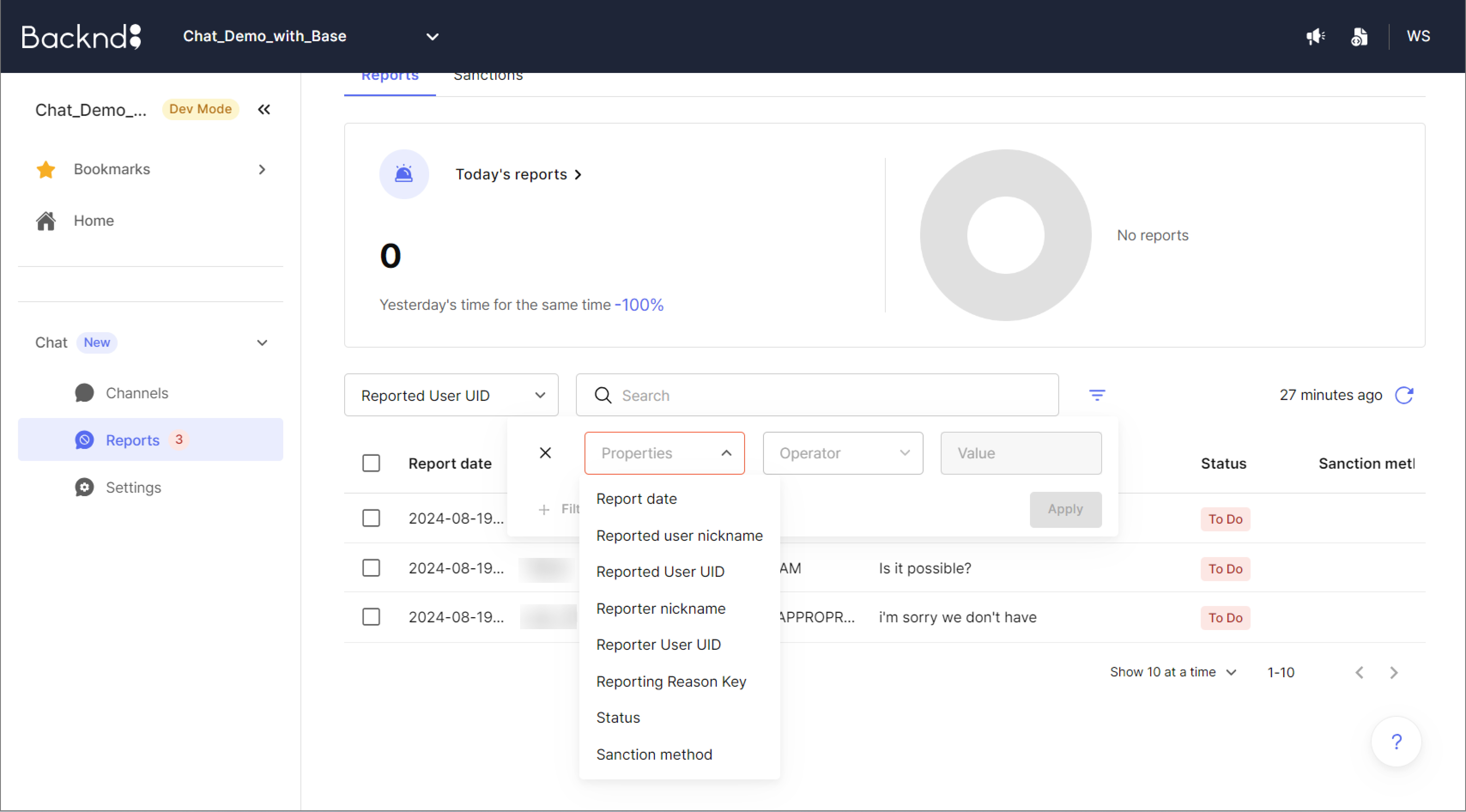The width and height of the screenshot is (1466, 812).
Task: Open the help question mark button
Action: [x=1396, y=741]
